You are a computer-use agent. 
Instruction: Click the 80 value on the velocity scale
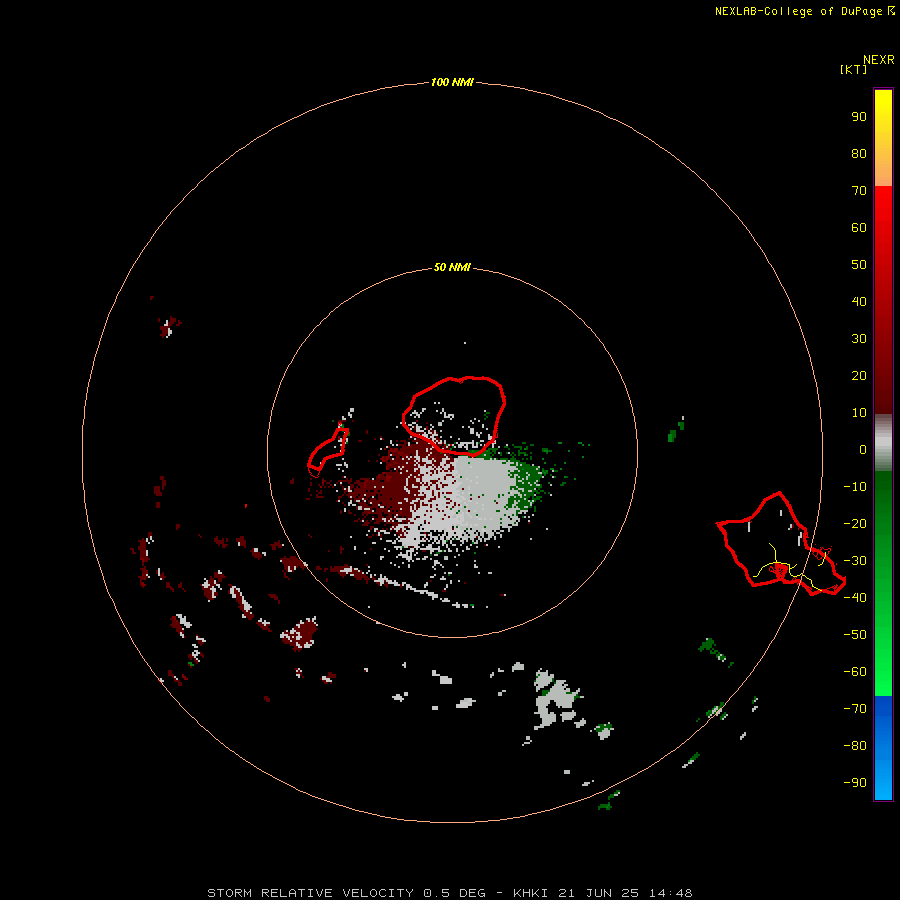coord(859,153)
